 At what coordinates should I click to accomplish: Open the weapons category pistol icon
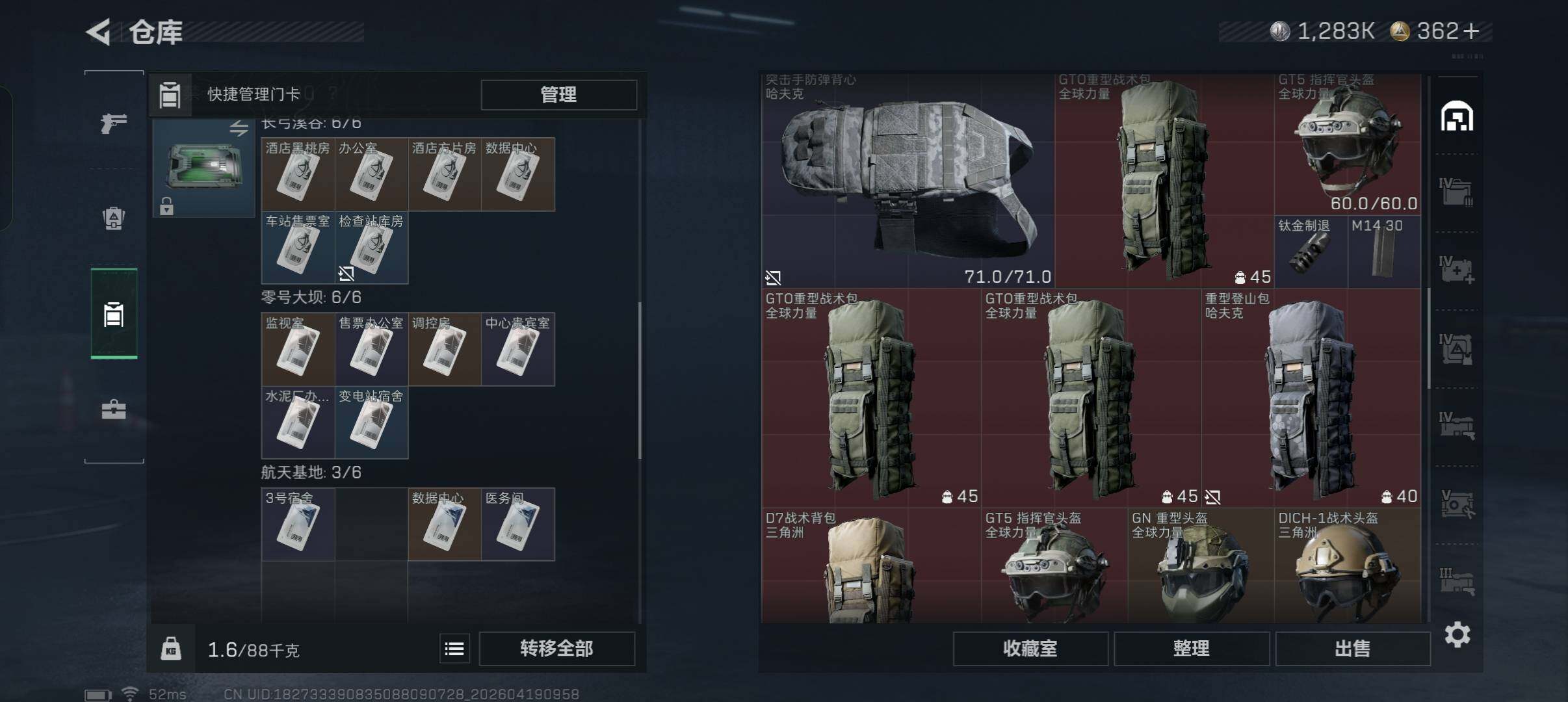point(114,123)
